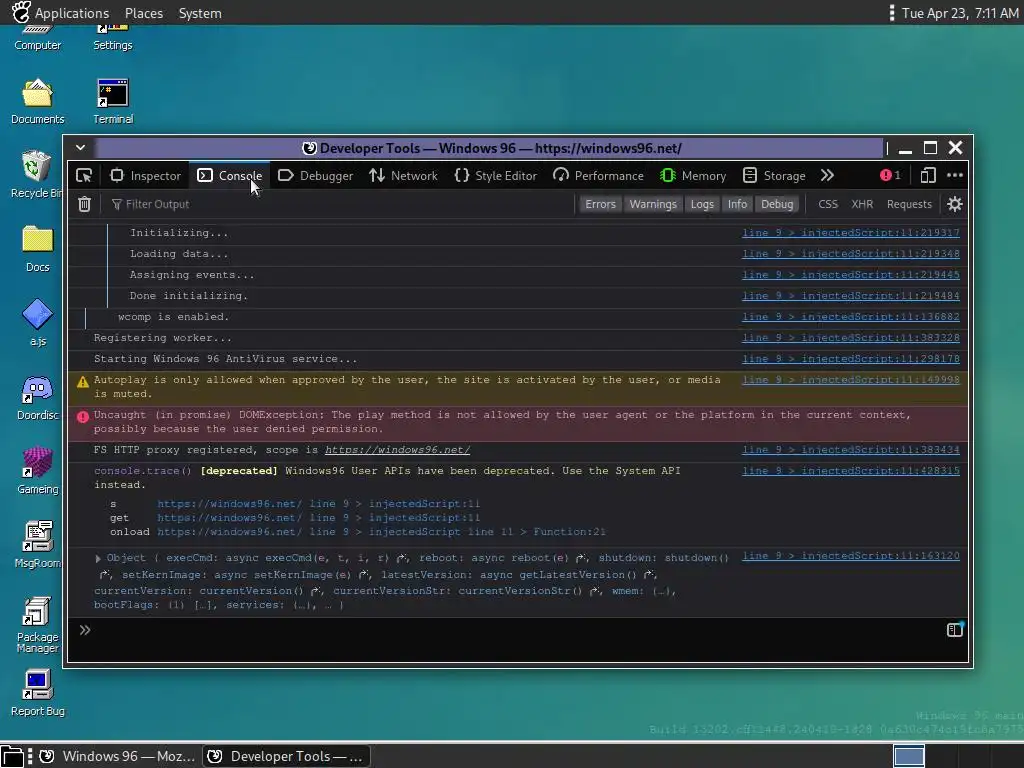Open the Memory tab
Image resolution: width=1024 pixels, height=768 pixels.
[x=693, y=175]
